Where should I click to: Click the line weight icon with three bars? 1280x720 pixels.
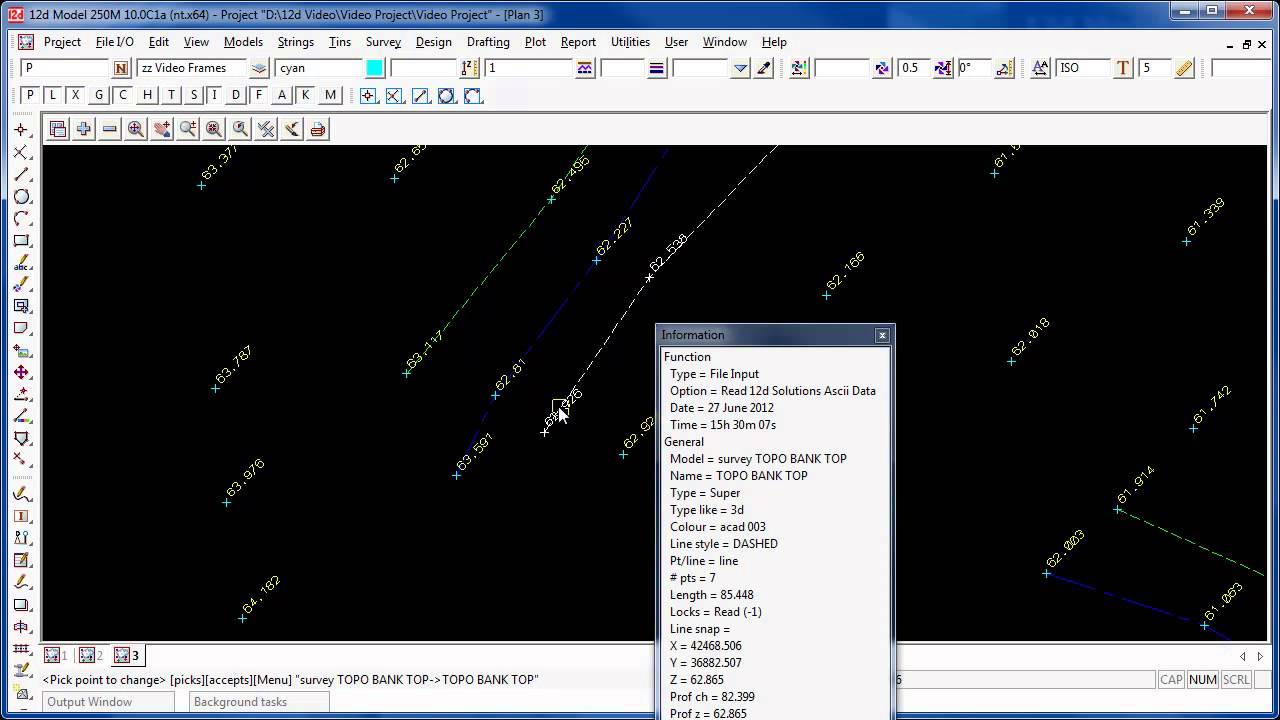pyautogui.click(x=657, y=68)
